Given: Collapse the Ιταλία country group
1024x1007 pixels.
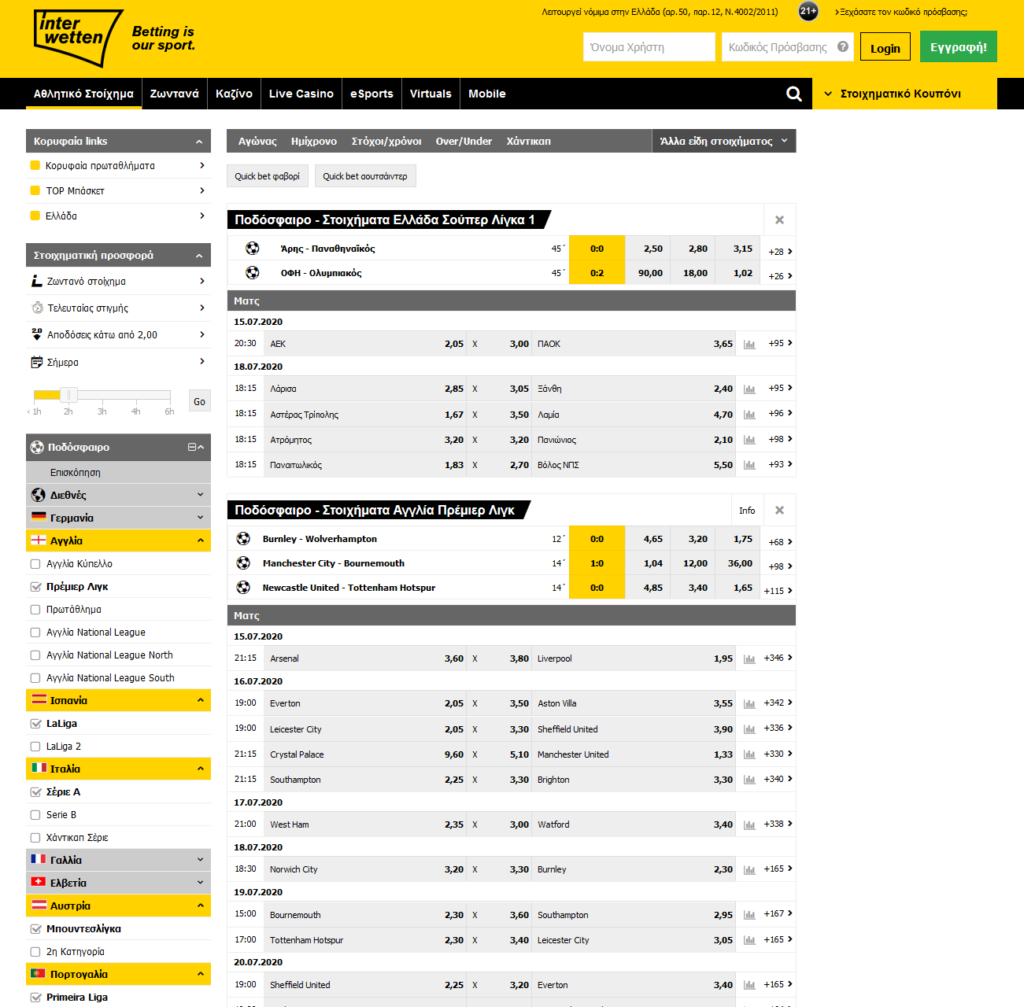Looking at the screenshot, I should pos(200,769).
